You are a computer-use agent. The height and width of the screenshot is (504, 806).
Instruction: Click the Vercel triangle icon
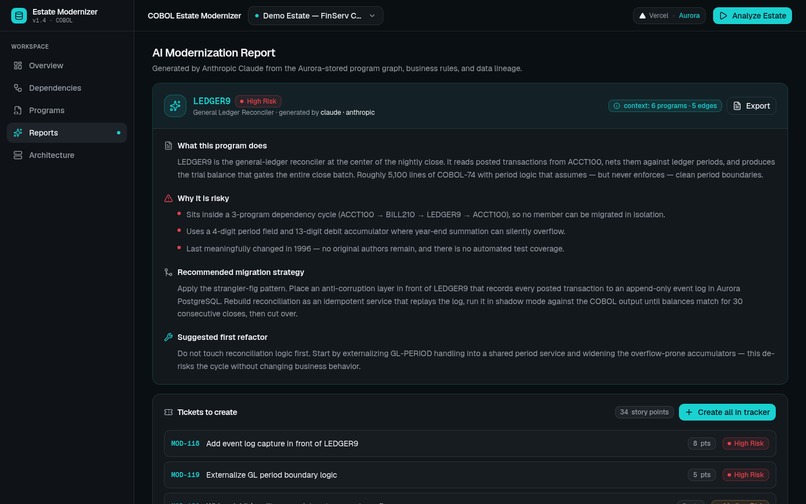click(642, 16)
